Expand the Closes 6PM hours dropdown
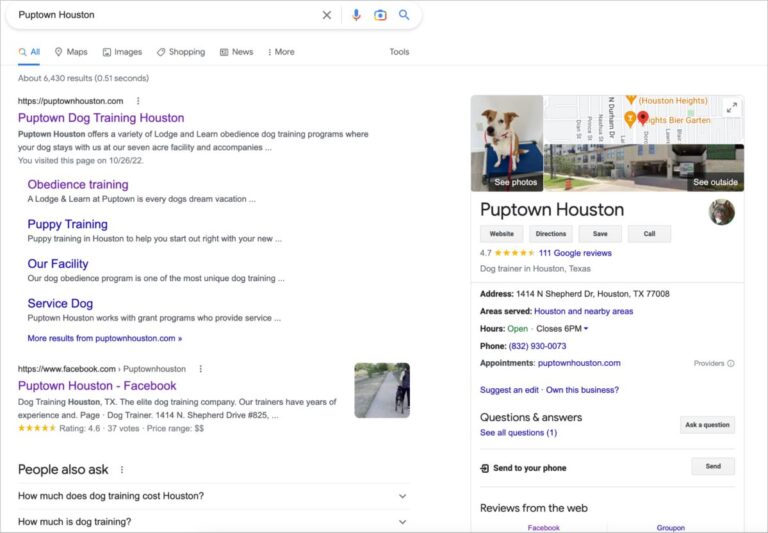 point(562,329)
